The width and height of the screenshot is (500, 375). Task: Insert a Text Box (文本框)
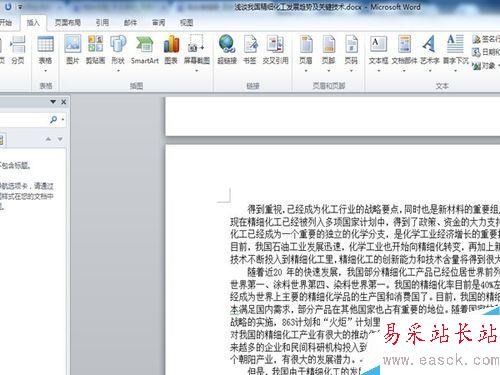pos(378,53)
